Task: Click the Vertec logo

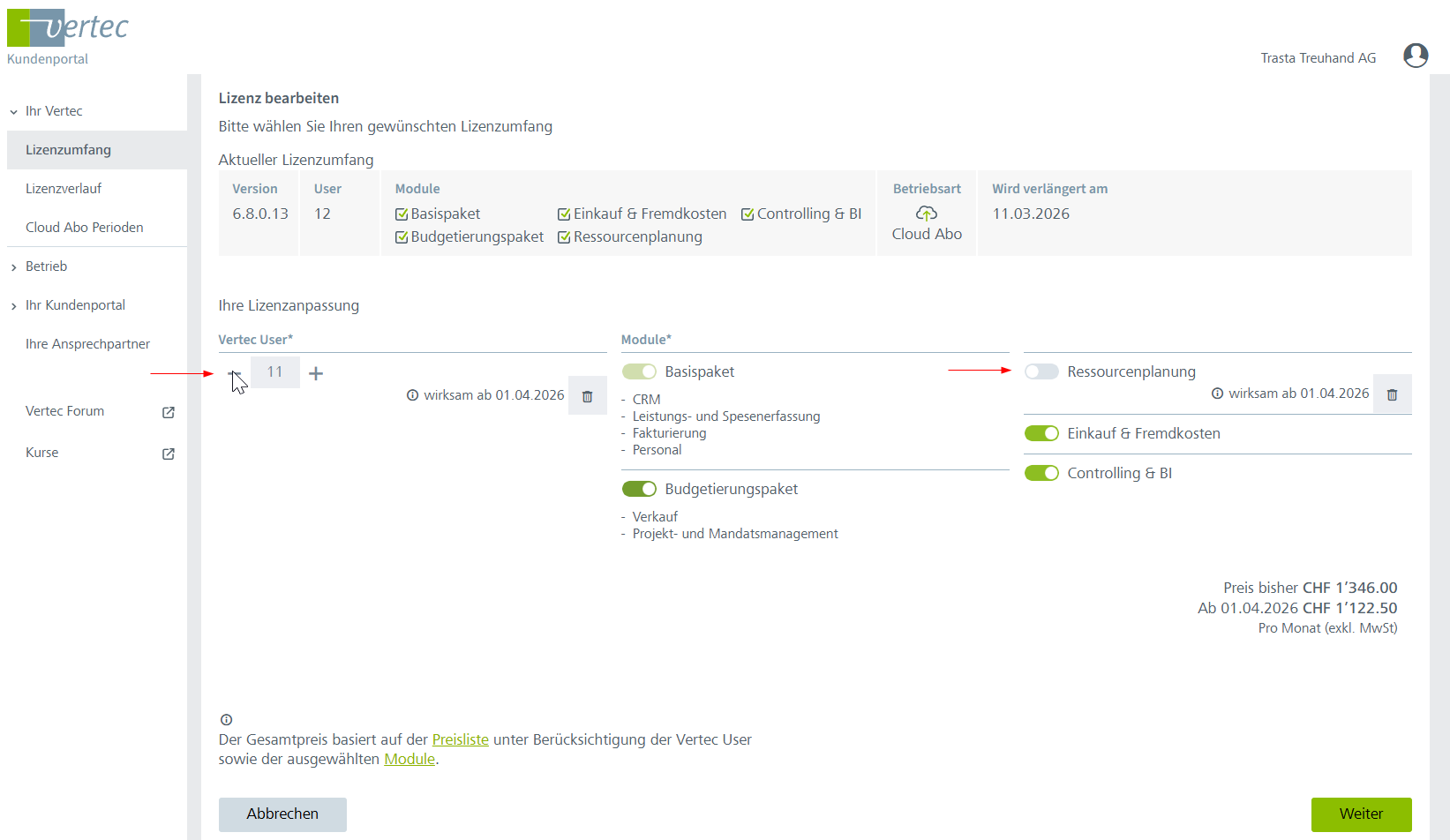Action: (x=68, y=28)
